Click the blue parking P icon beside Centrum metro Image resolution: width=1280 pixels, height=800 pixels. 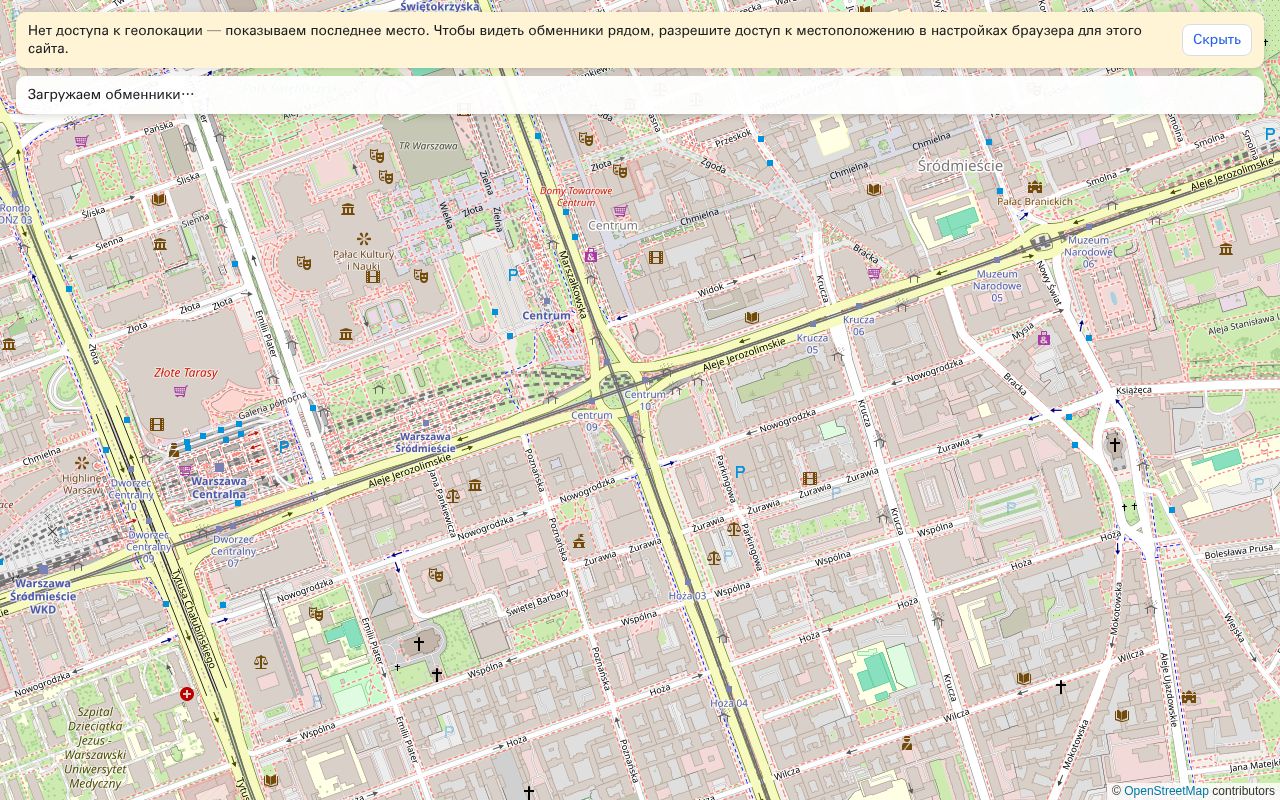coord(513,274)
